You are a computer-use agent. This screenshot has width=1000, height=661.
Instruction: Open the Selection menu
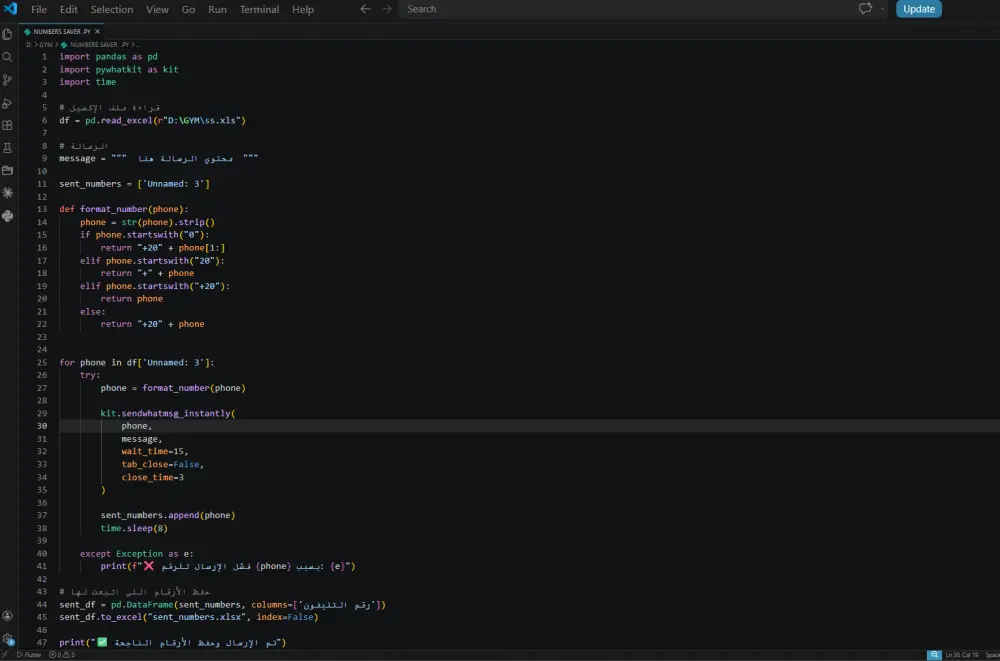point(112,9)
